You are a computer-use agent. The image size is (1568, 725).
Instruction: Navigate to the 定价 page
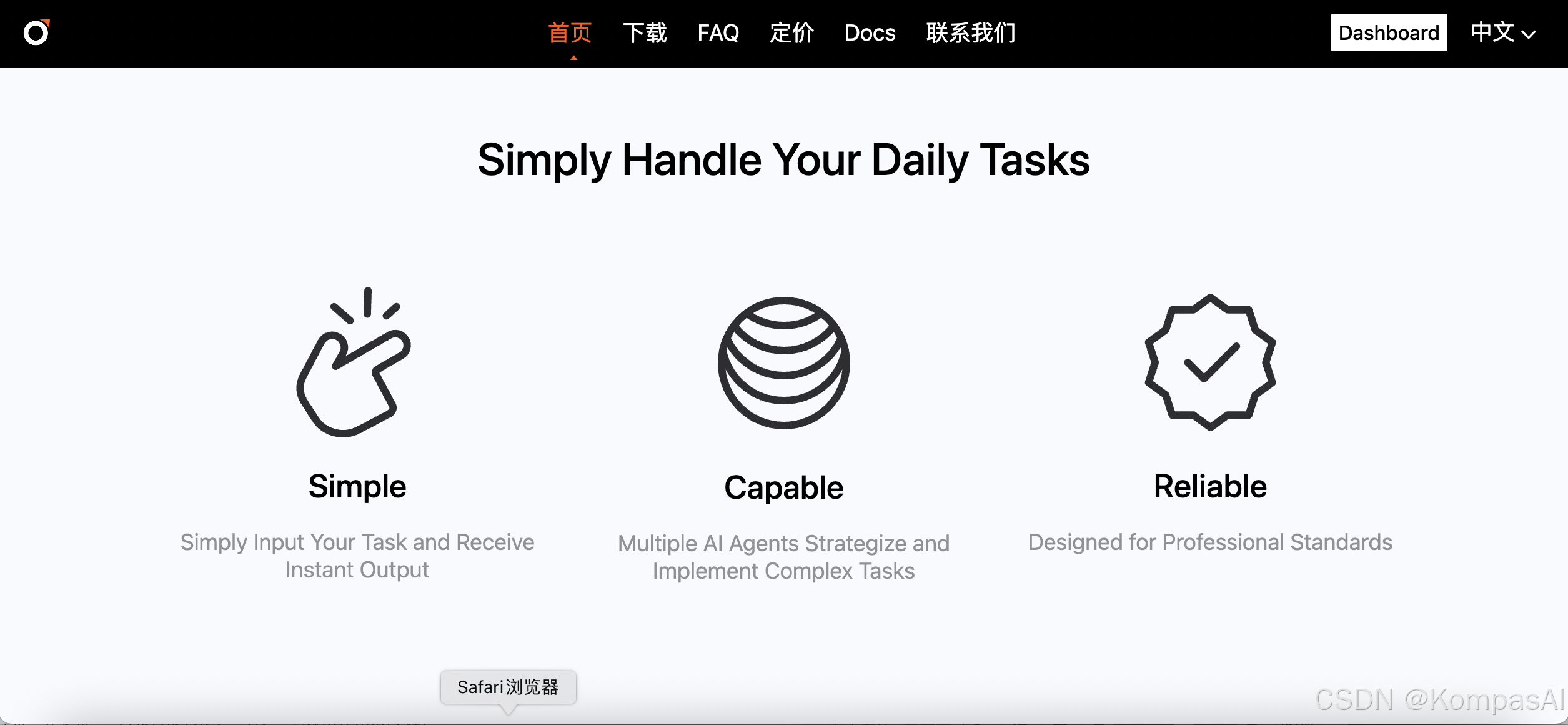791,32
